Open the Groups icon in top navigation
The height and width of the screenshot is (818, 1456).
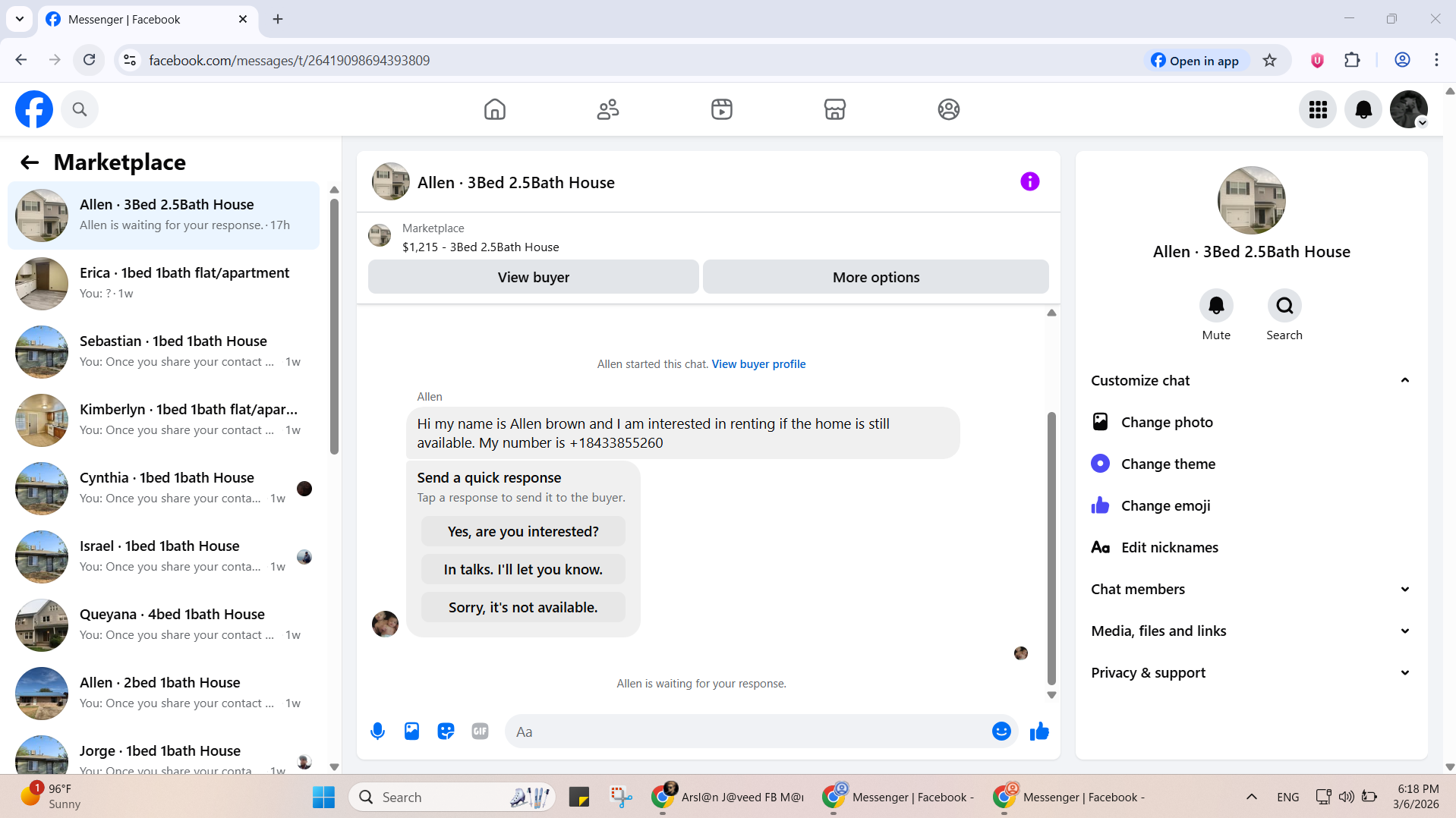coord(949,109)
